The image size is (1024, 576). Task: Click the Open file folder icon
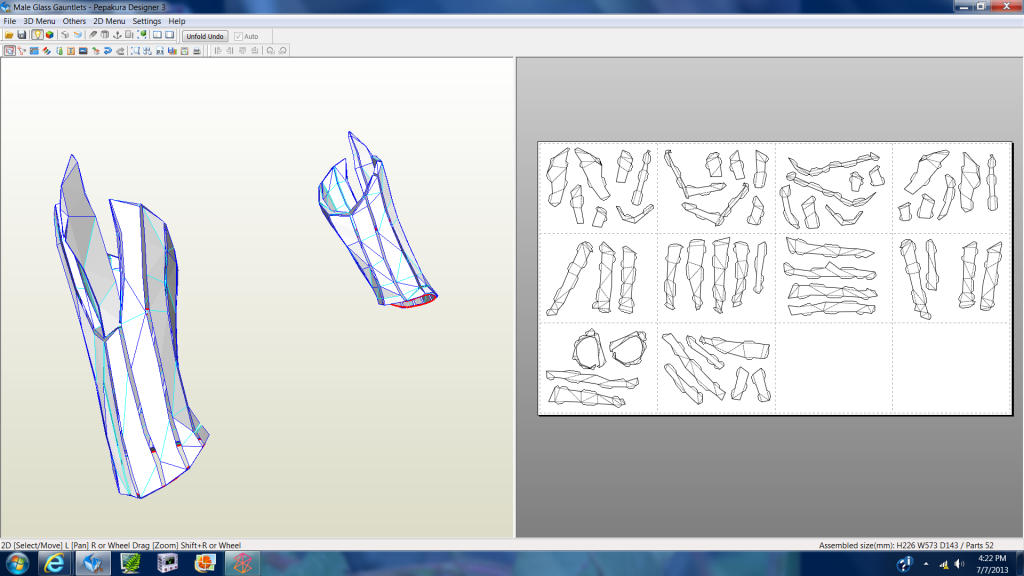[x=9, y=35]
